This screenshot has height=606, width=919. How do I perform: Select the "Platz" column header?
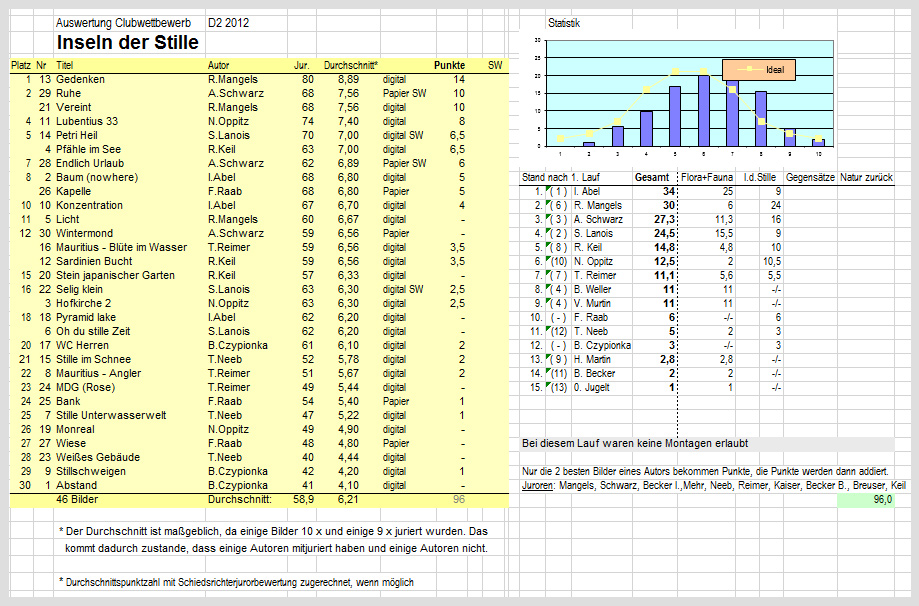click(21, 65)
